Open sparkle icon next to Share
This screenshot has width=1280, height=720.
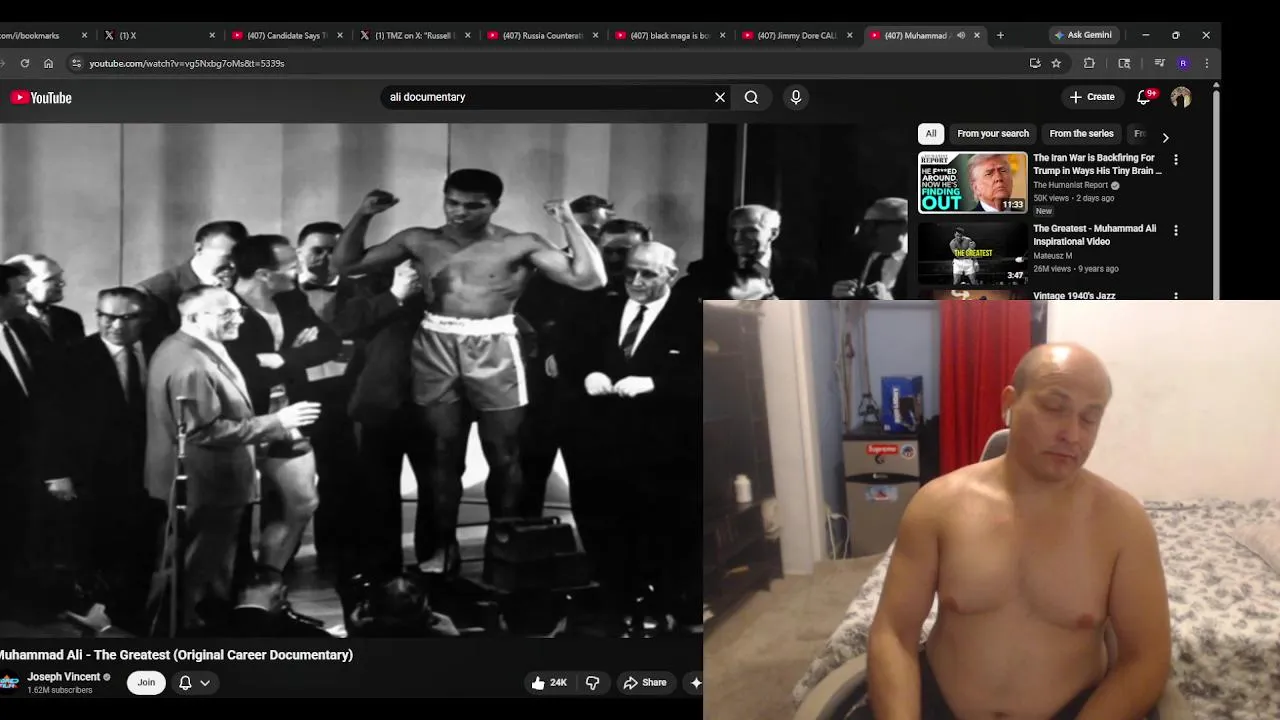[x=696, y=683]
